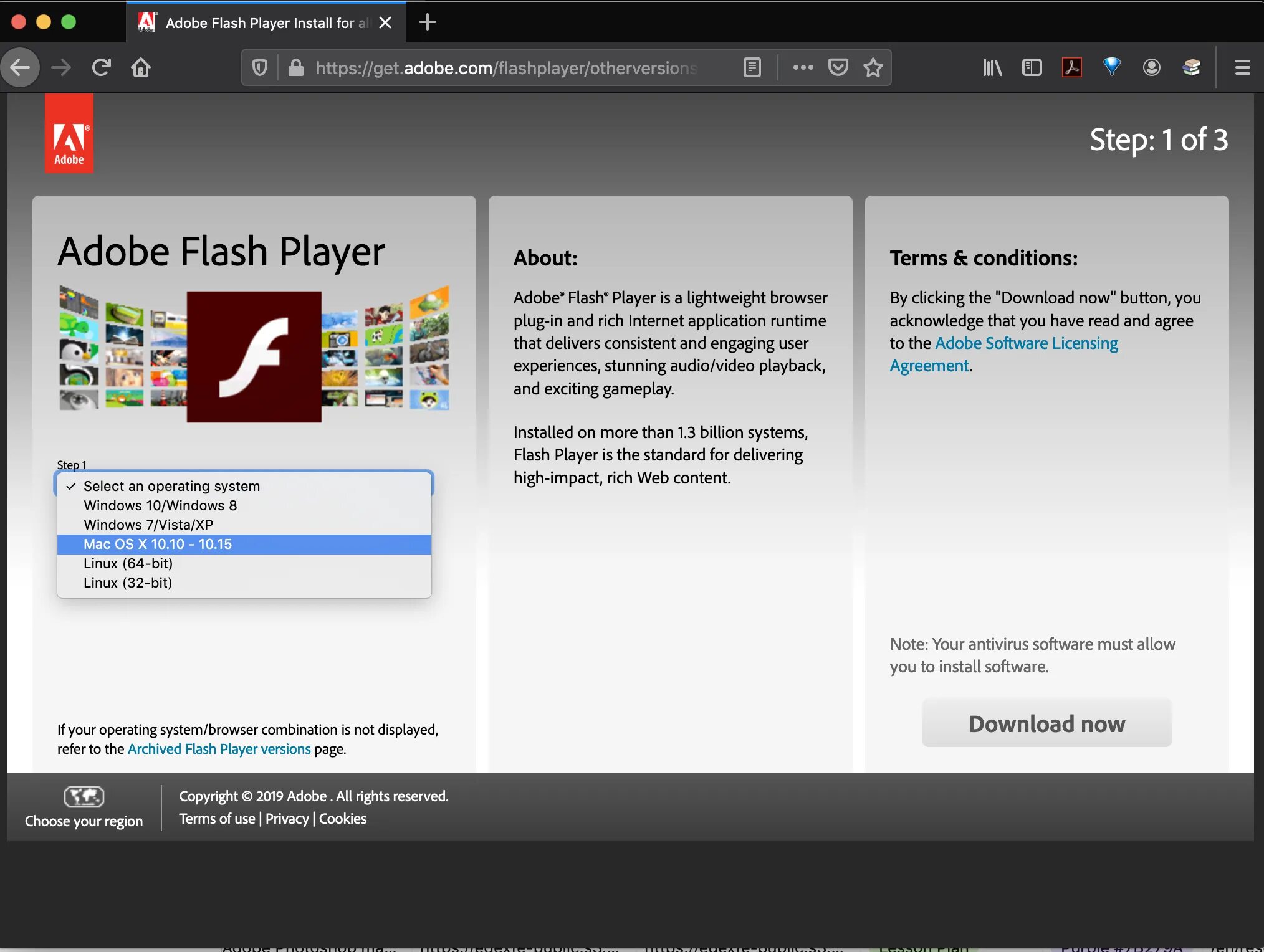The width and height of the screenshot is (1264, 952).
Task: Select Mac OS X 10.10 - 10.15 option
Action: [158, 543]
